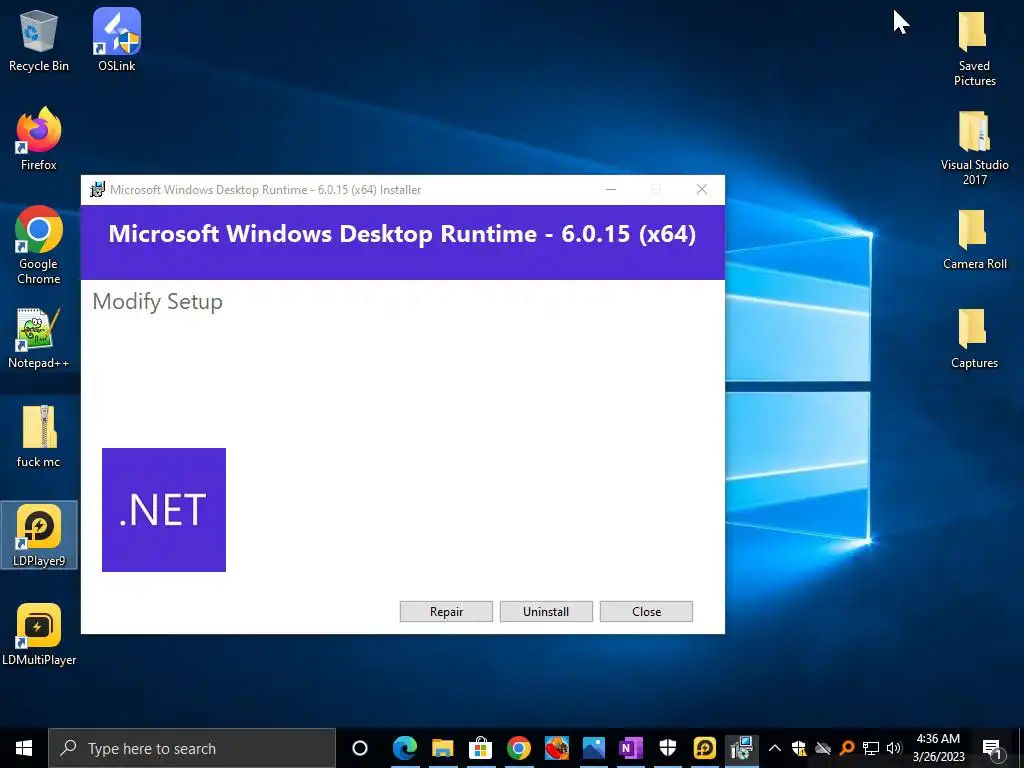Open the notification center icon
This screenshot has width=1024, height=768.
pyautogui.click(x=992, y=748)
